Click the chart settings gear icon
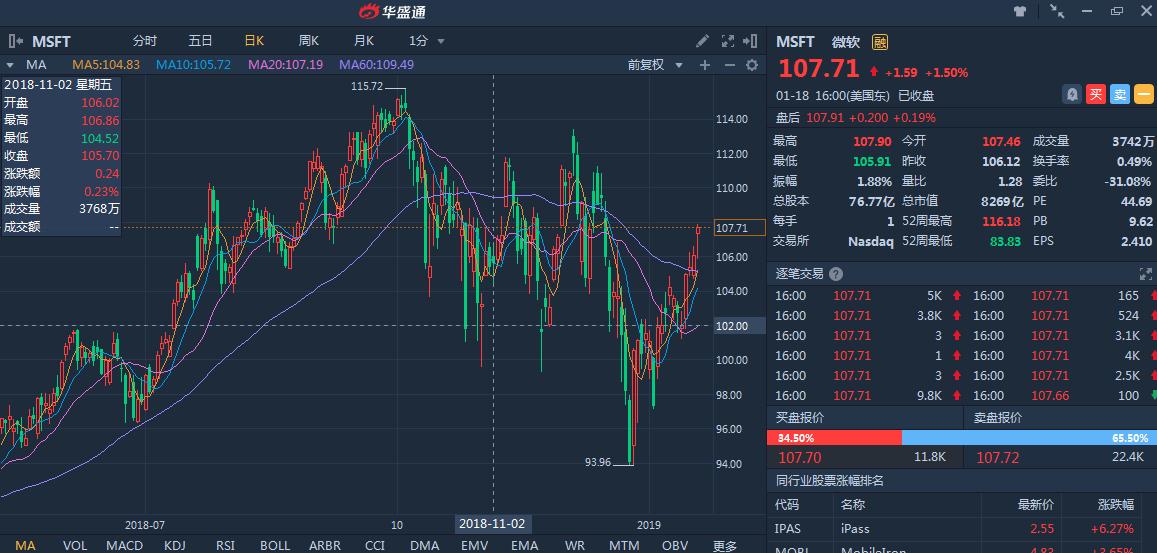This screenshot has height=553, width=1157. tap(752, 65)
